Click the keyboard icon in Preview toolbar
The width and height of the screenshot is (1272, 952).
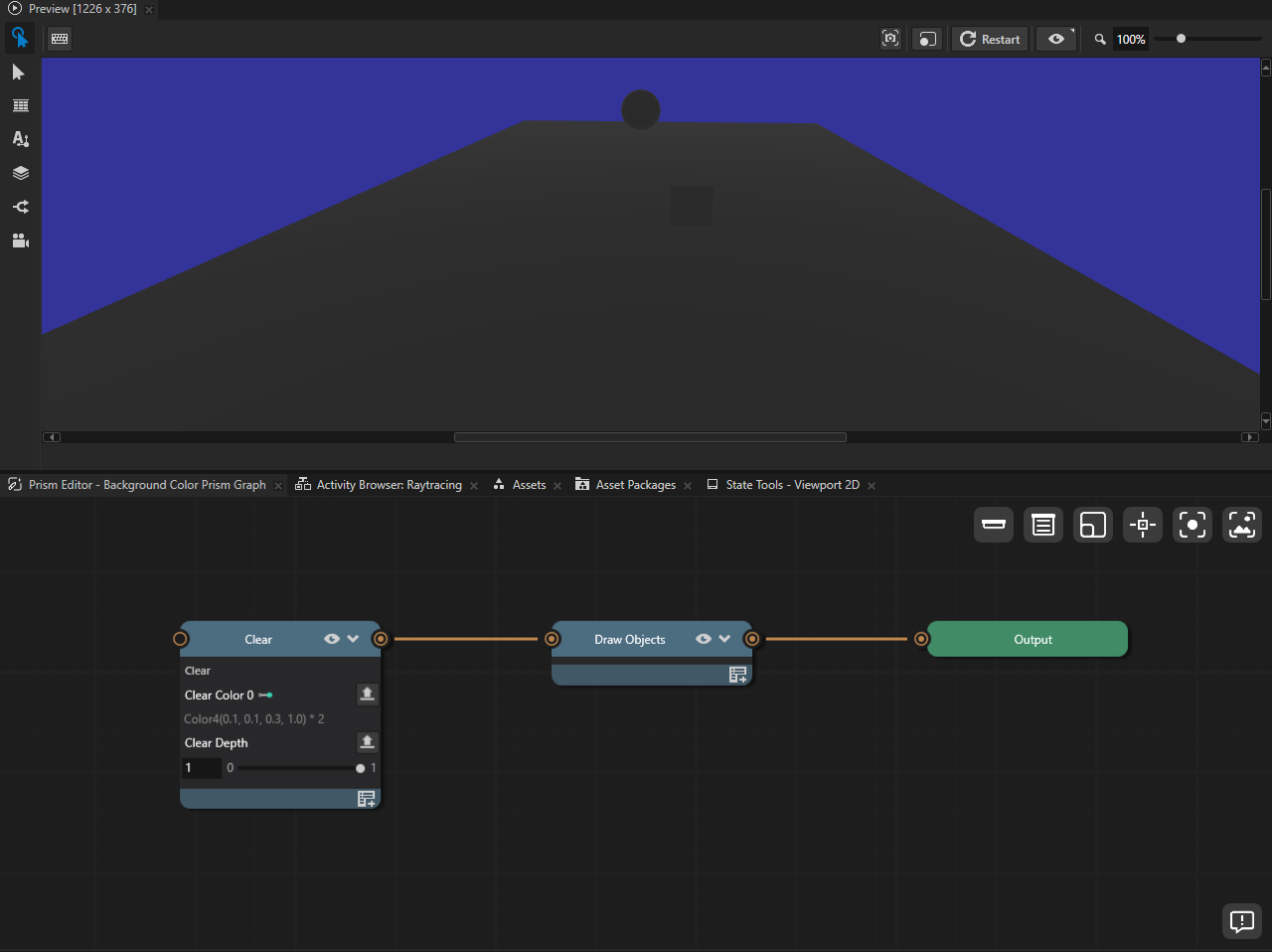pyautogui.click(x=60, y=39)
